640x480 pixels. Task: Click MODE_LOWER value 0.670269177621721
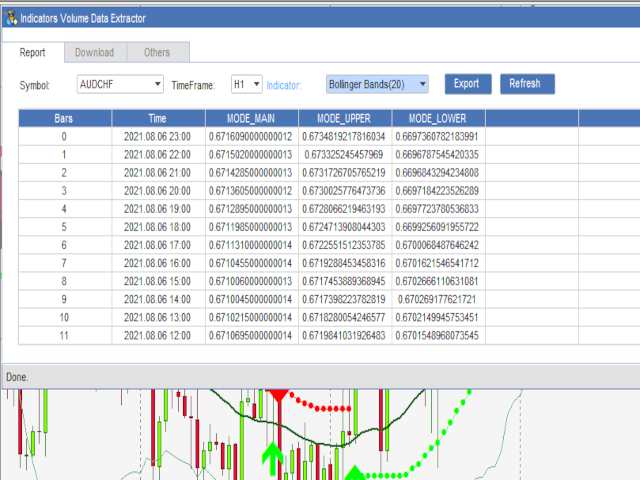[437, 299]
